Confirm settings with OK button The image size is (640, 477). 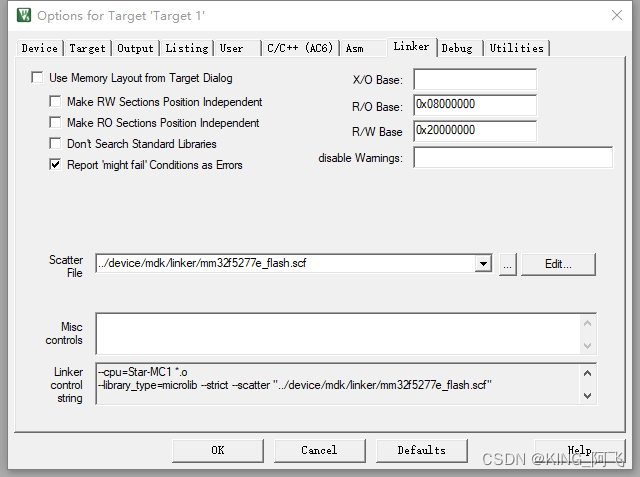pyautogui.click(x=218, y=450)
